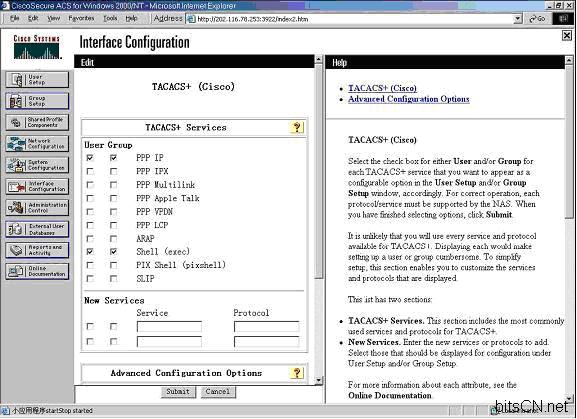
Task: Enable User checkbox for PPP LCP
Action: [x=90, y=225]
